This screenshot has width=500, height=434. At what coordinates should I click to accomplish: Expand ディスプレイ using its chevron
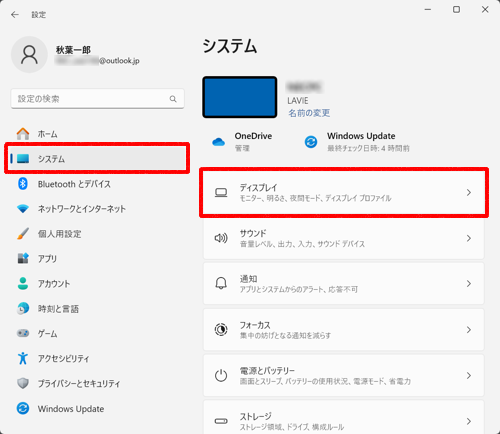point(469,193)
